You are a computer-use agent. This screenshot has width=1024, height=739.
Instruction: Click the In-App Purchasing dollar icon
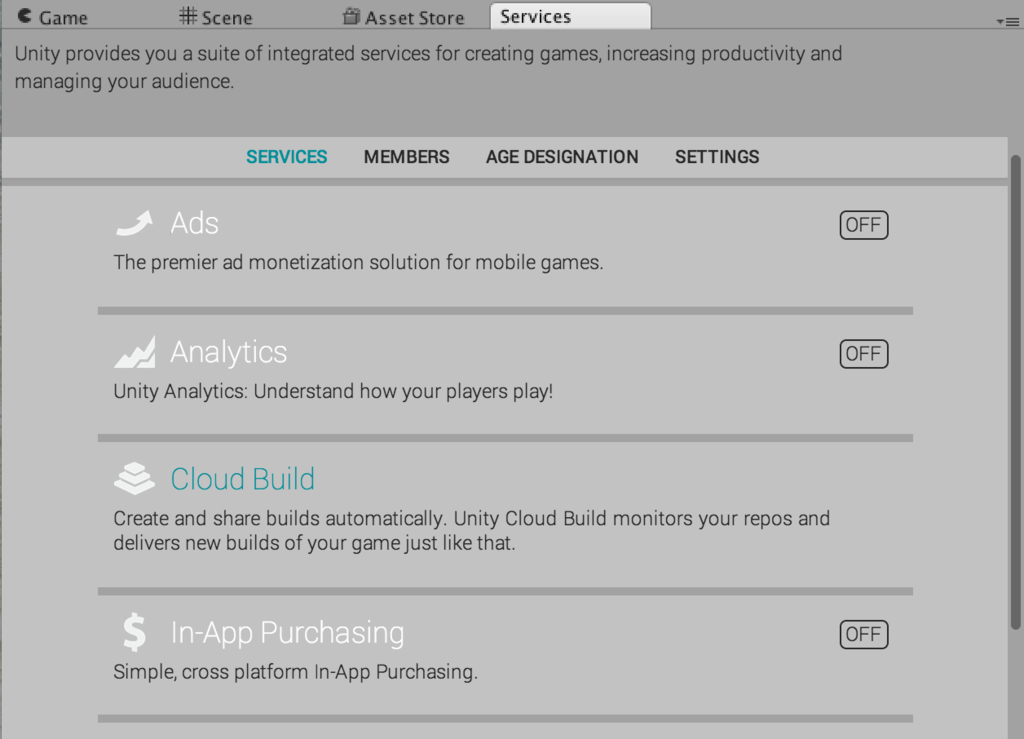pyautogui.click(x=135, y=632)
